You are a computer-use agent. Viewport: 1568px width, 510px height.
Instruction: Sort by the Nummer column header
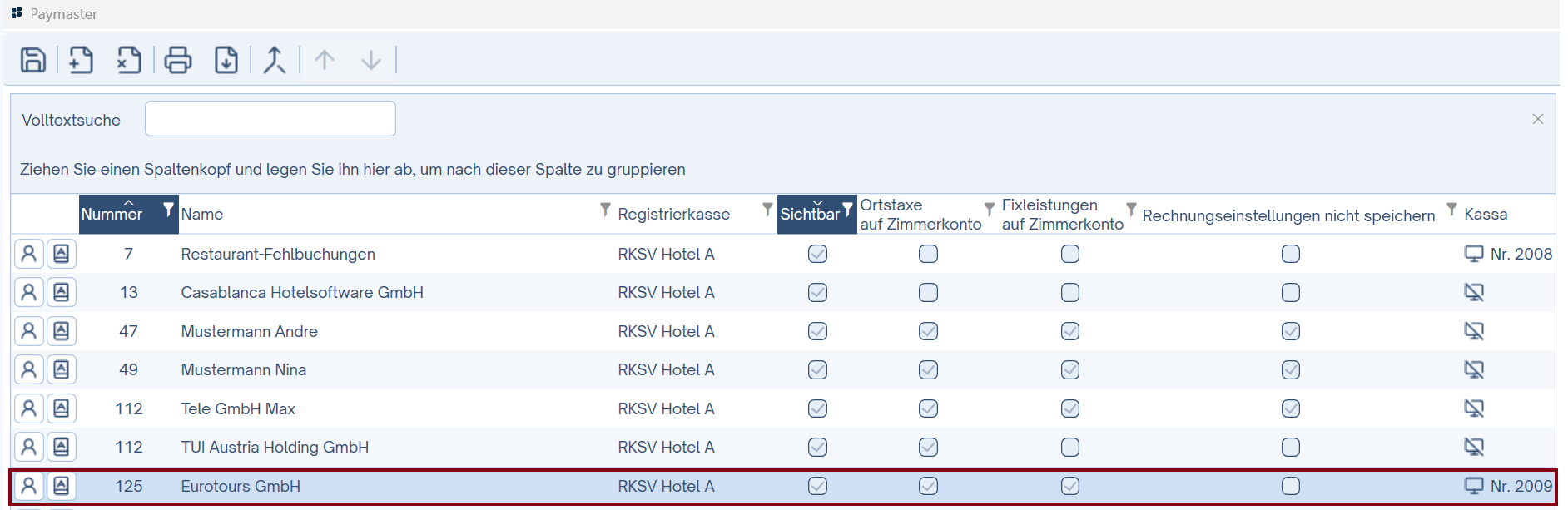pyautogui.click(x=112, y=214)
